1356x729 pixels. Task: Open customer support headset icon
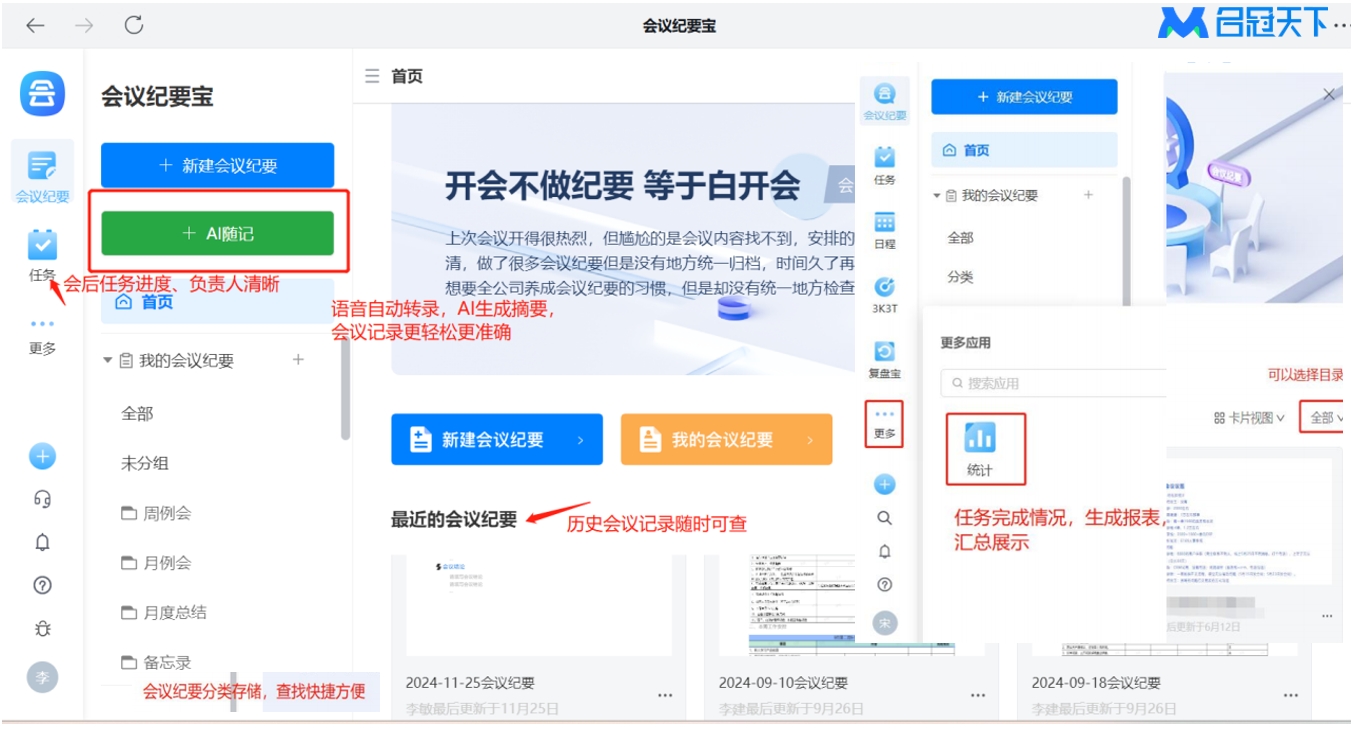(x=42, y=499)
